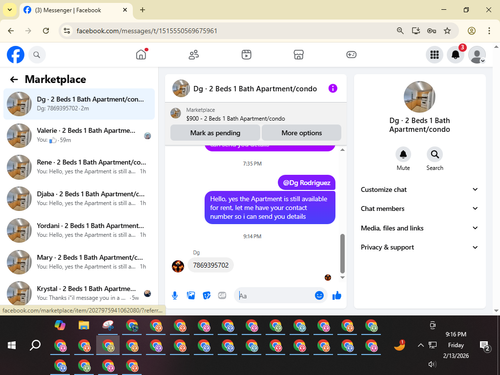Open a new browser tab
The image size is (500, 375).
click(x=142, y=10)
